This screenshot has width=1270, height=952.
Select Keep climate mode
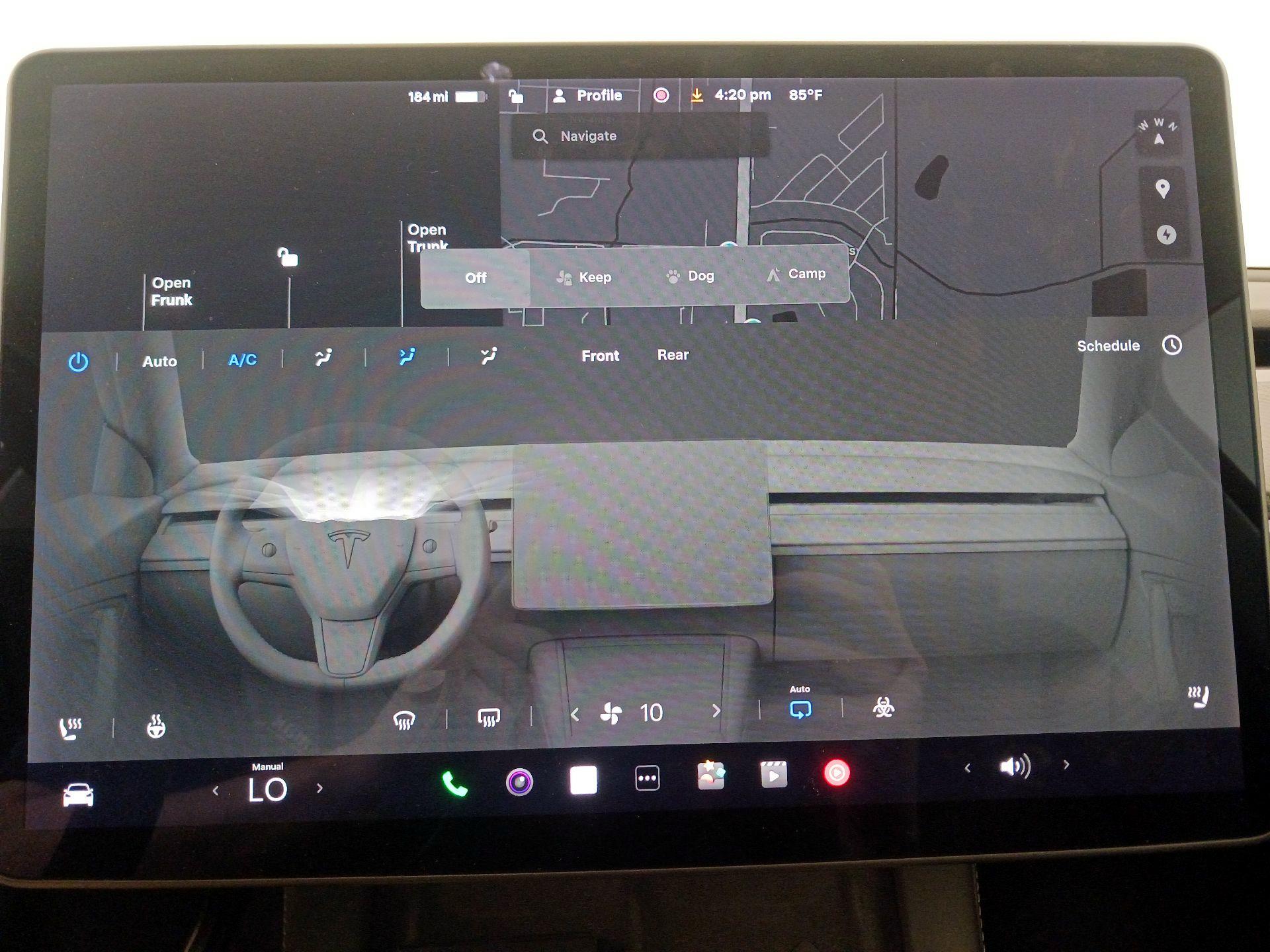[583, 277]
